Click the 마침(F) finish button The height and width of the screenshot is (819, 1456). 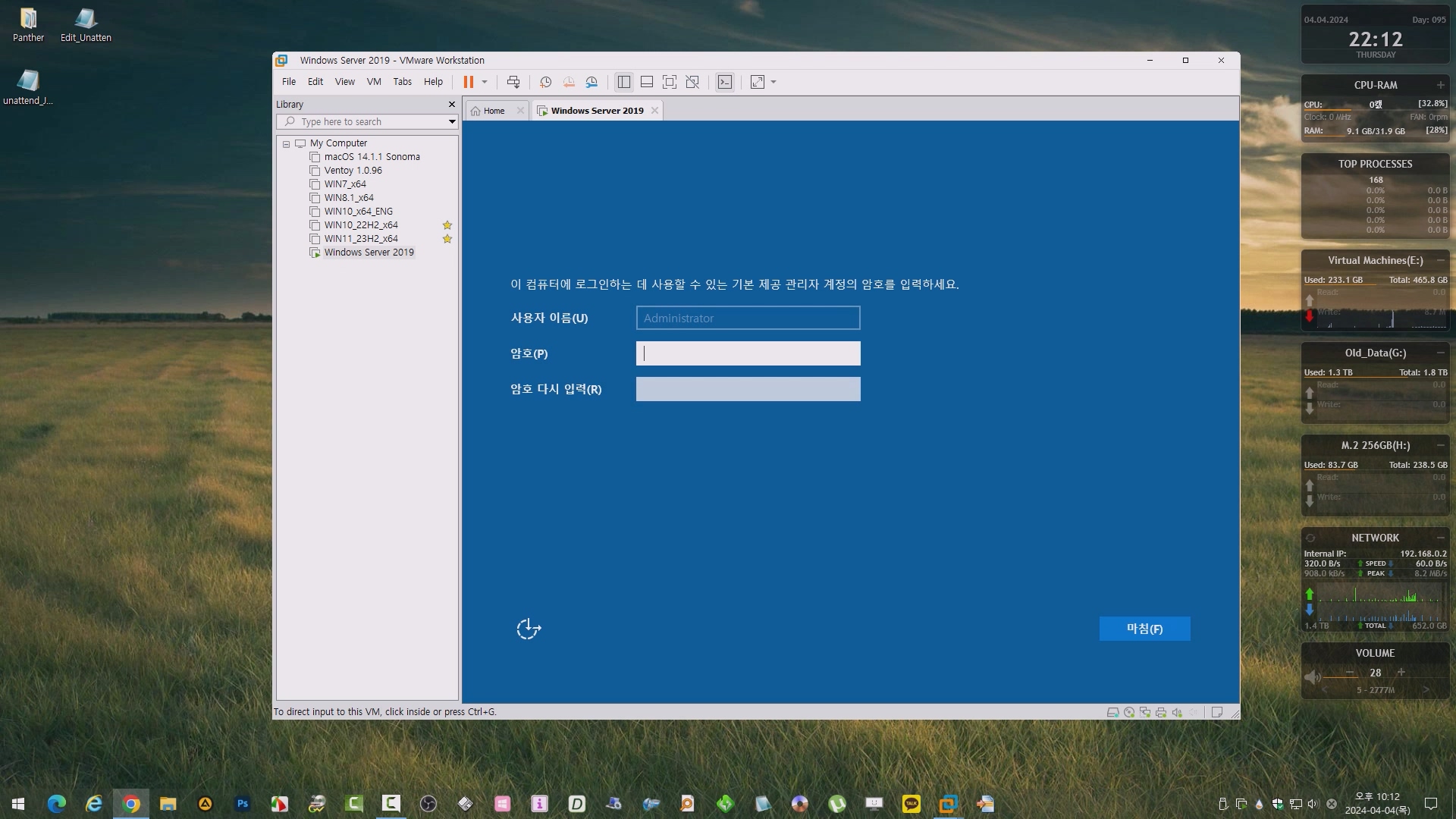pos(1144,629)
